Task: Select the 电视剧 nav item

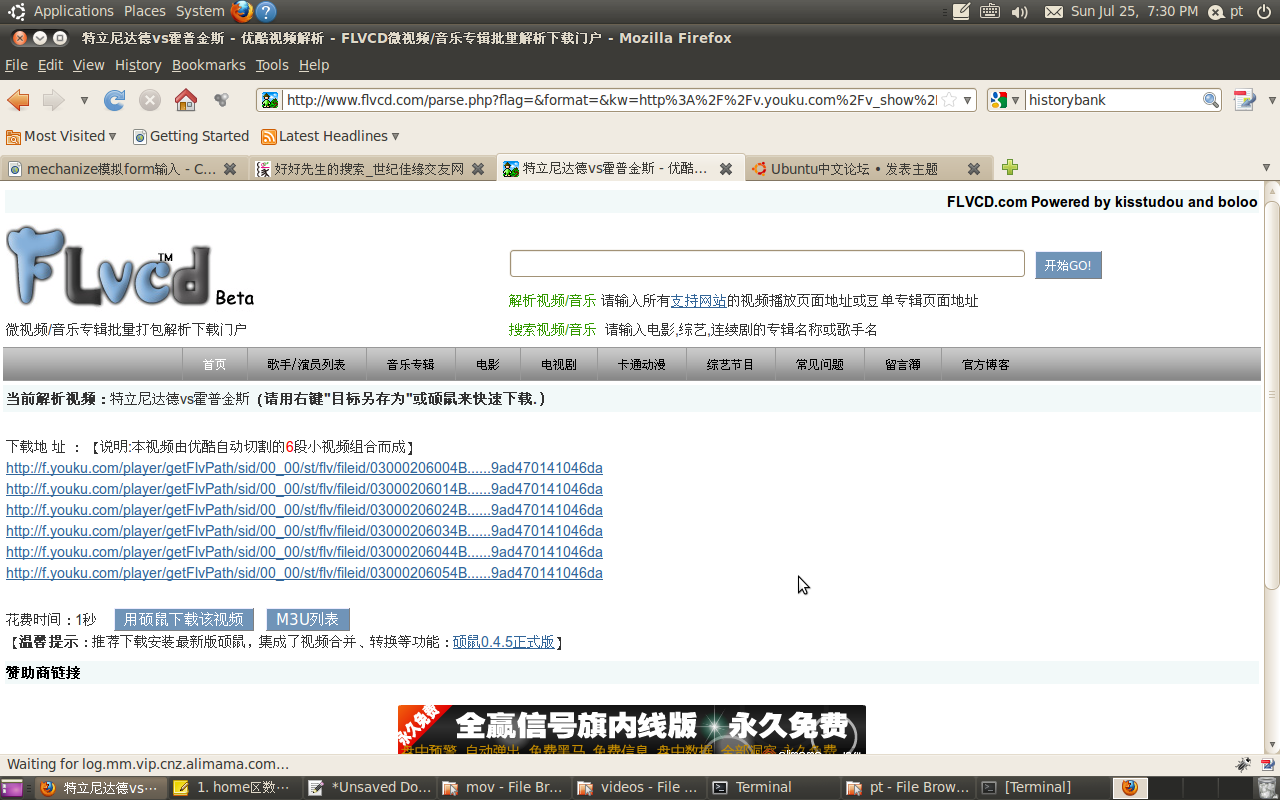Action: pyautogui.click(x=559, y=364)
